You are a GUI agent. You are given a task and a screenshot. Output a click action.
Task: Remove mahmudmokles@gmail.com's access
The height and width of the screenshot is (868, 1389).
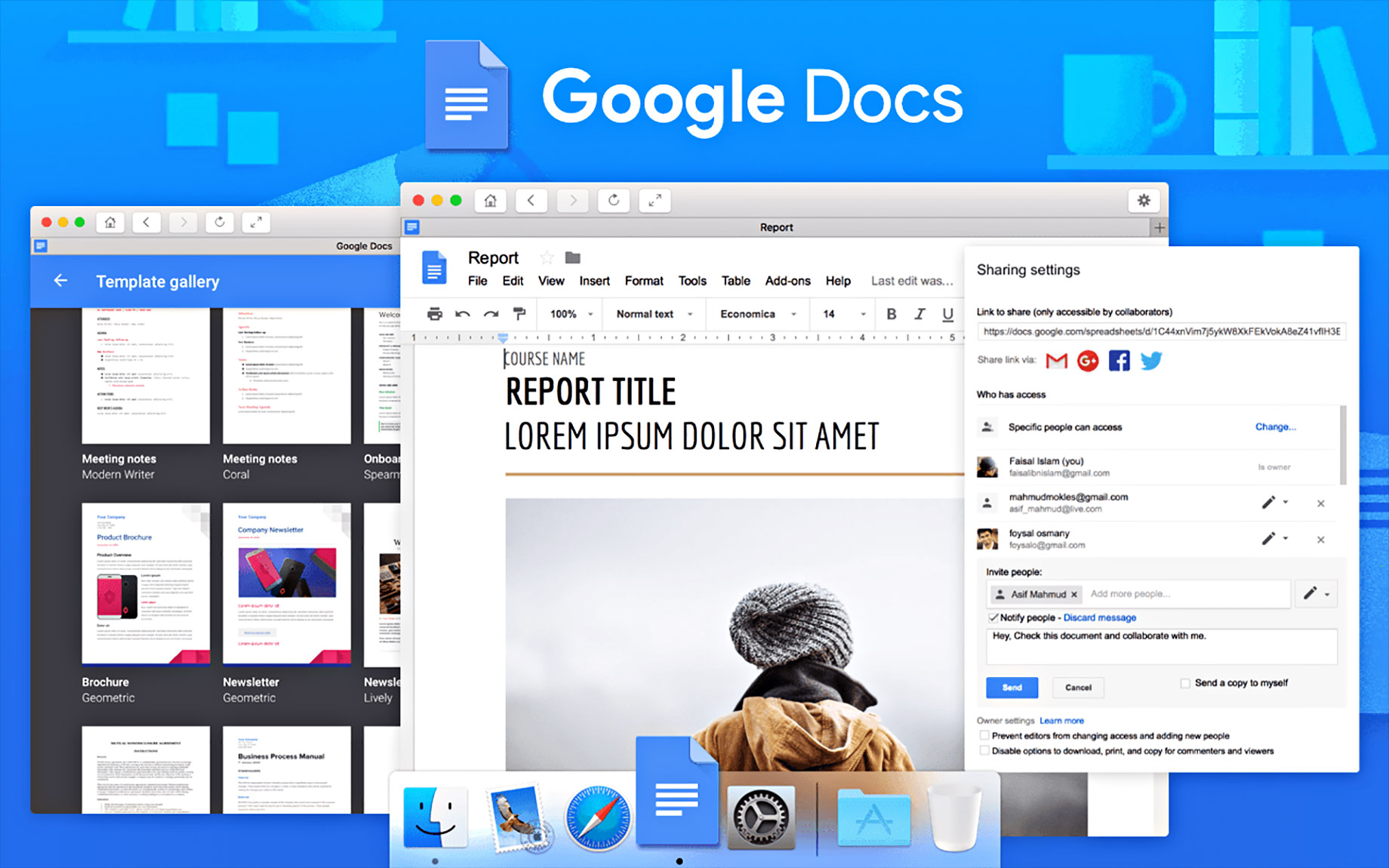point(1320,503)
